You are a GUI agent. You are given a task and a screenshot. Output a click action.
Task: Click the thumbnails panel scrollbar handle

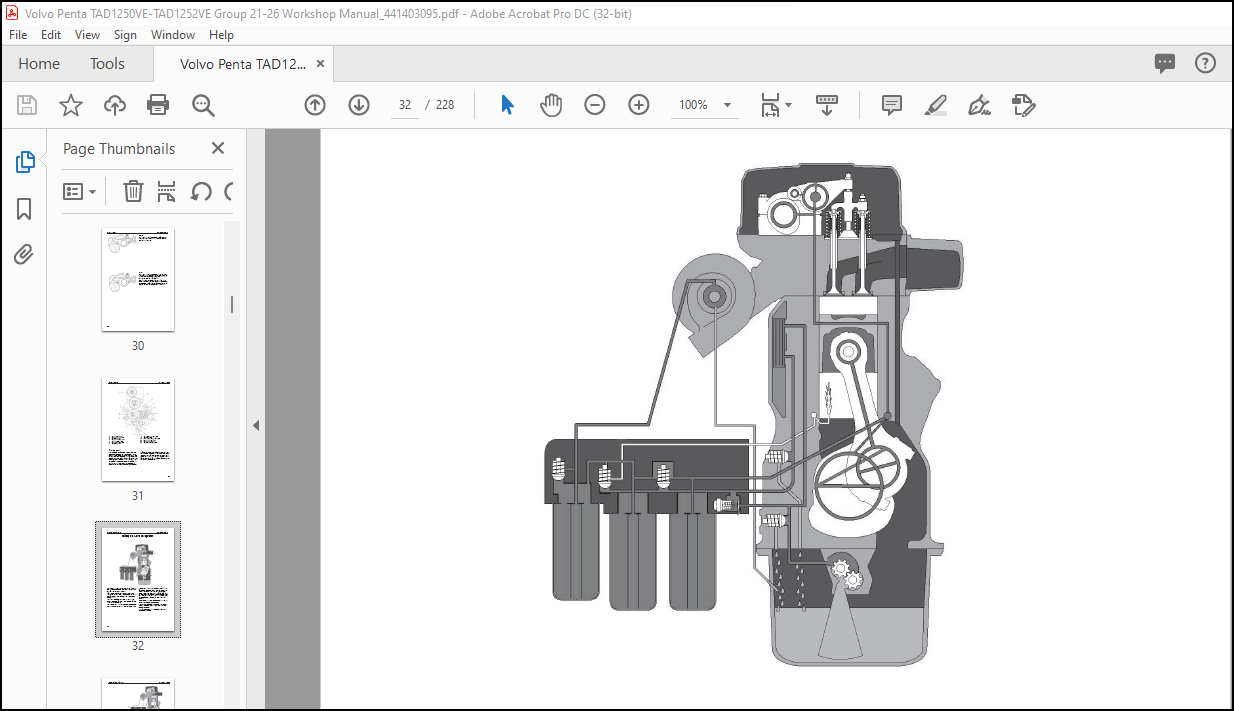click(232, 305)
